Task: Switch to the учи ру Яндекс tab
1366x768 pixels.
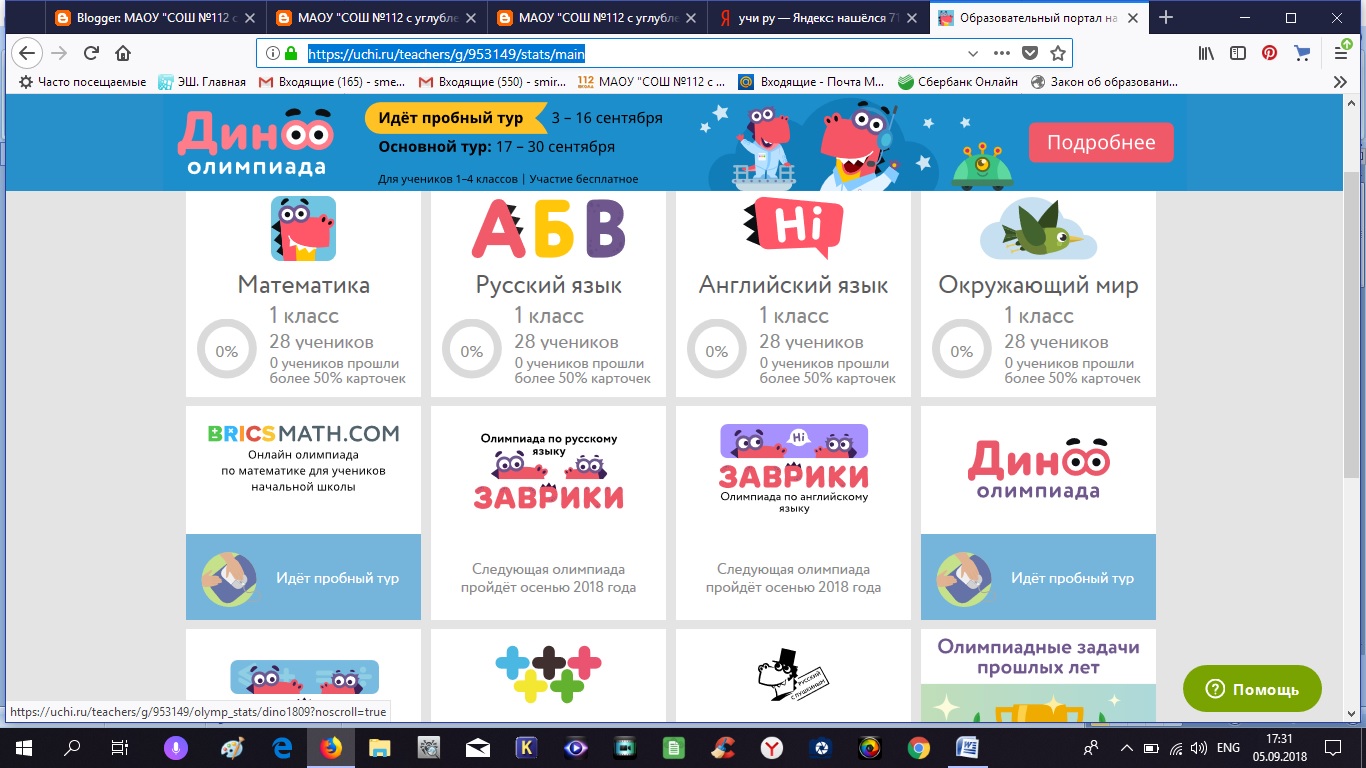Action: coord(819,17)
